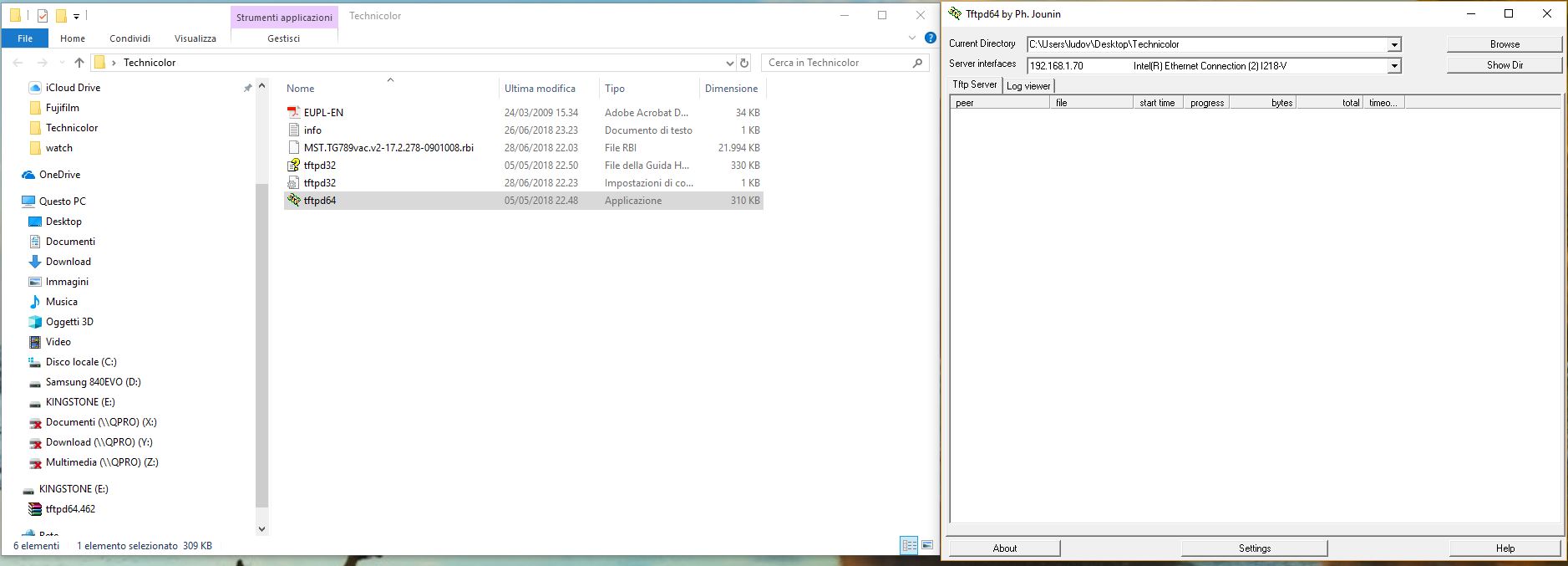
Task: Refresh the Technicolor folder view
Action: [x=744, y=63]
